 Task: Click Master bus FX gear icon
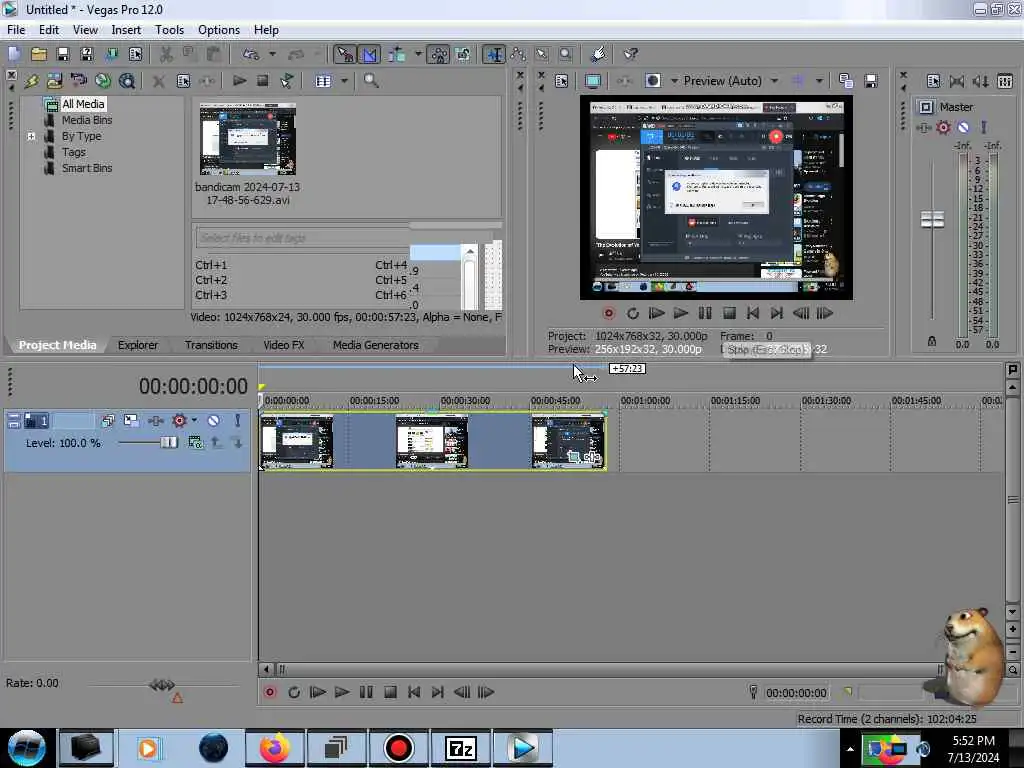(943, 127)
